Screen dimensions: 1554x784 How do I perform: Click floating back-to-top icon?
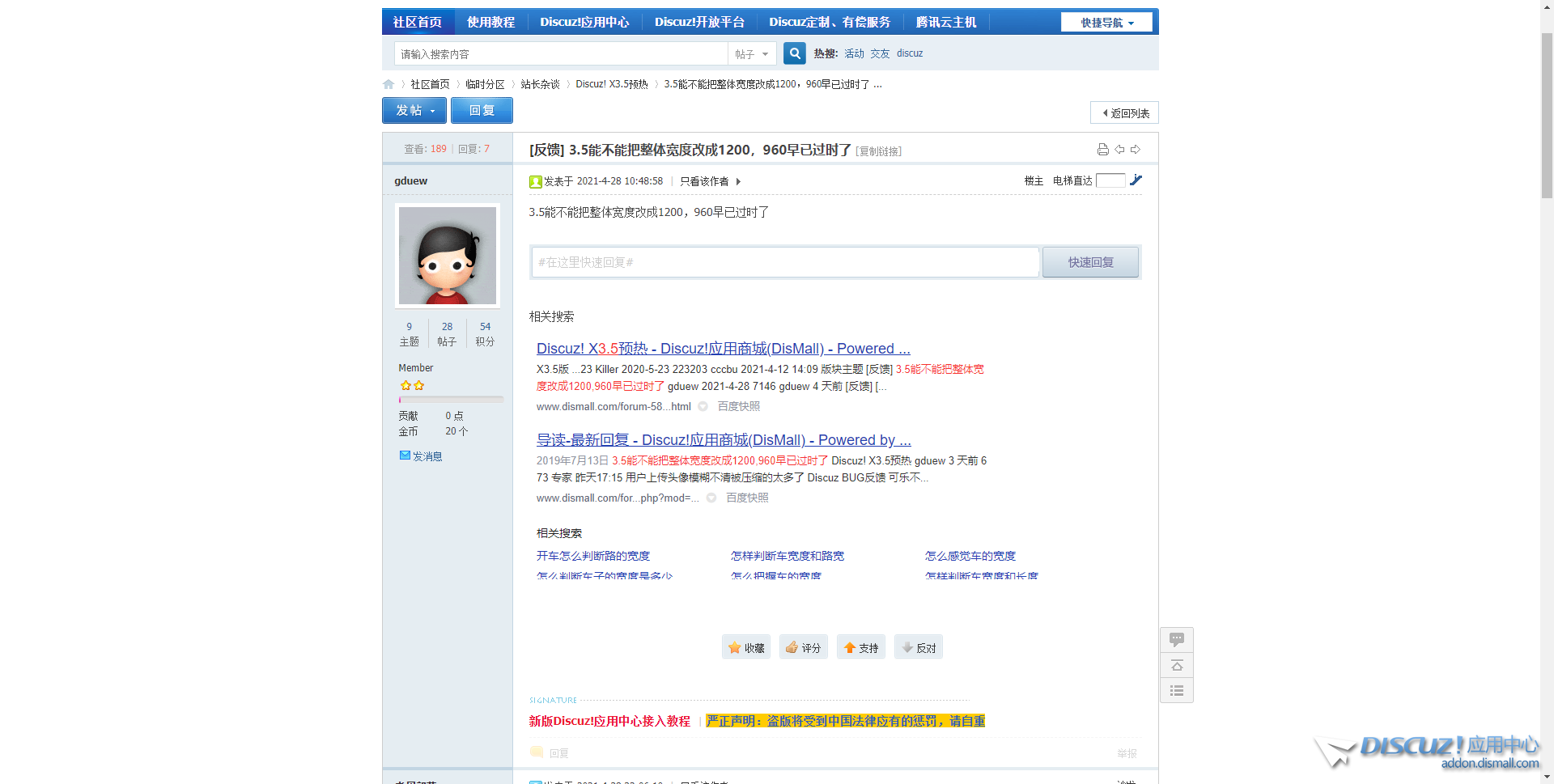click(1177, 665)
